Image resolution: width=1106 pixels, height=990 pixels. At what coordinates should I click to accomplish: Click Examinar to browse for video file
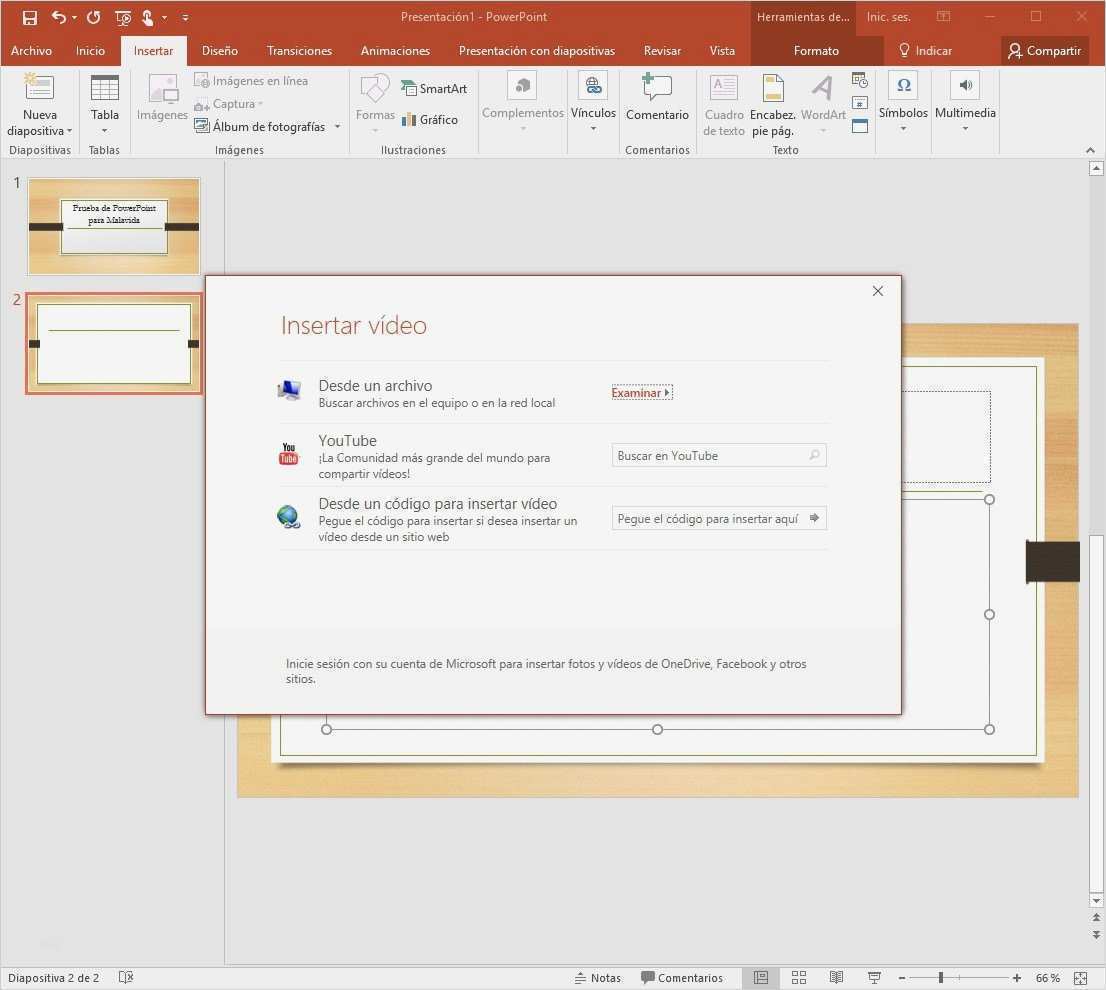click(x=641, y=393)
